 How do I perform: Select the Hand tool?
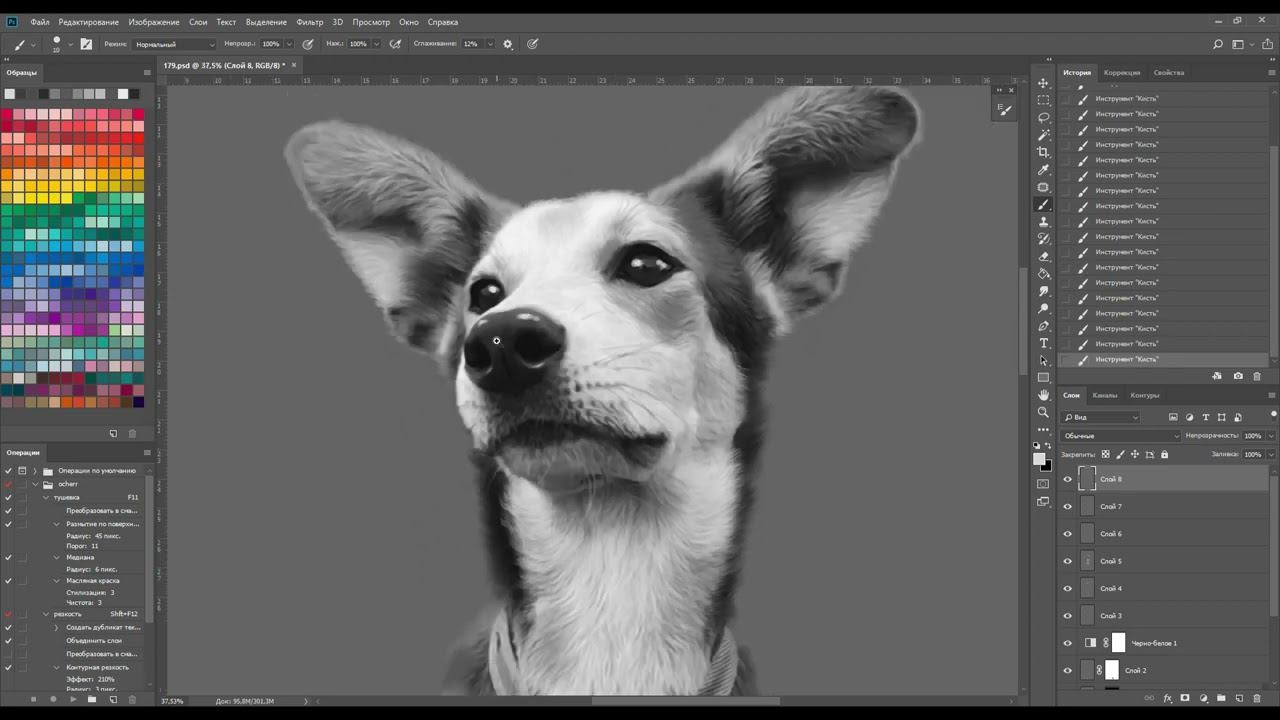(1044, 395)
